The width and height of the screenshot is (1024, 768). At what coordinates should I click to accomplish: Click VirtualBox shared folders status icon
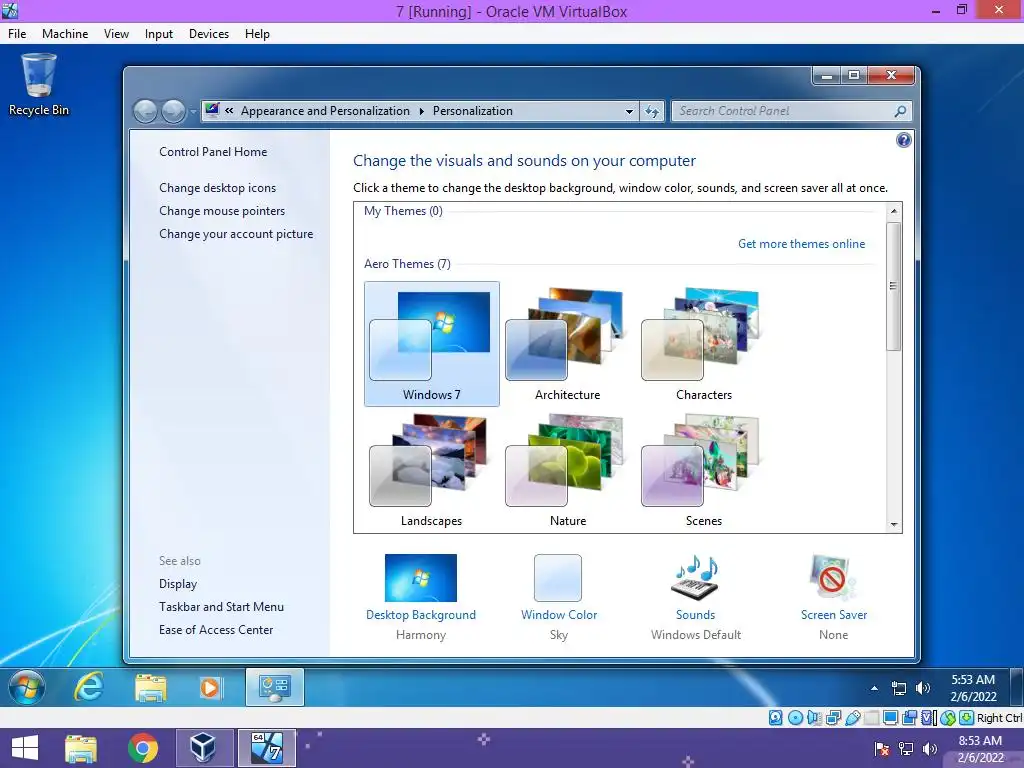pyautogui.click(x=871, y=718)
